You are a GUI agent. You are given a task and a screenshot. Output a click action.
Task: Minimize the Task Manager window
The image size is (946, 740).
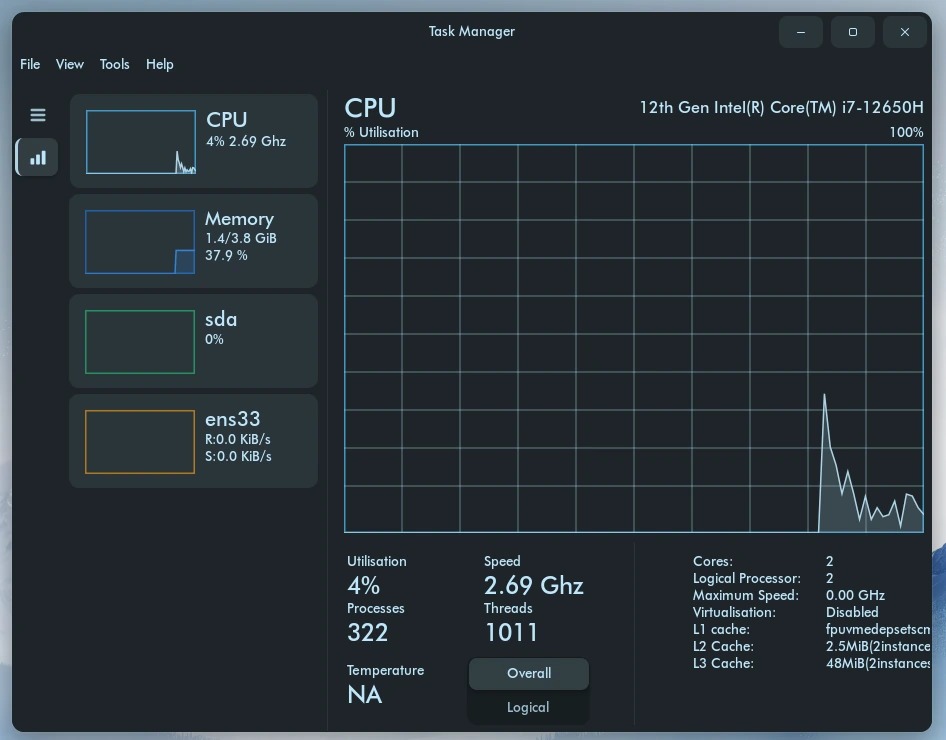(x=801, y=32)
